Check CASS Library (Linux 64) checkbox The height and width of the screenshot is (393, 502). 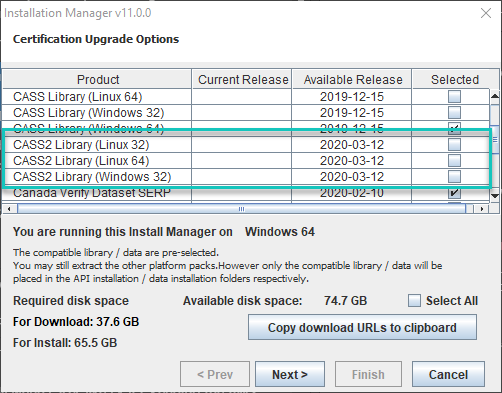click(454, 97)
